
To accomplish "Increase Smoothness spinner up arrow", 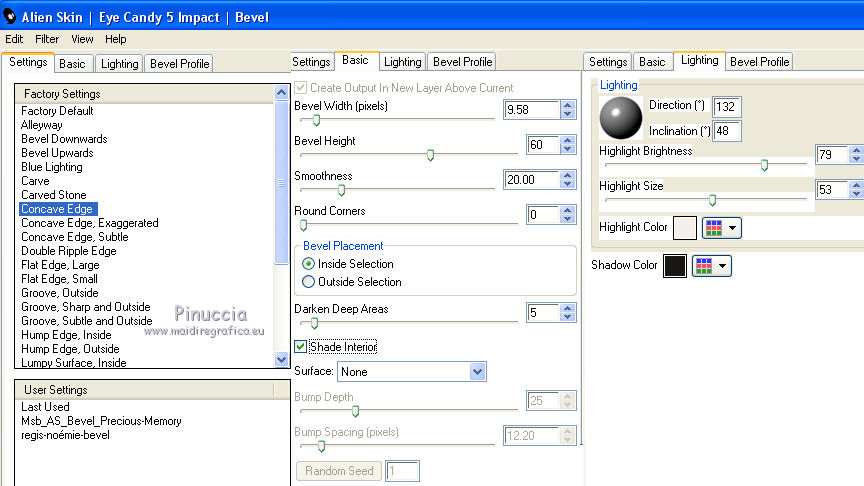I will point(568,175).
